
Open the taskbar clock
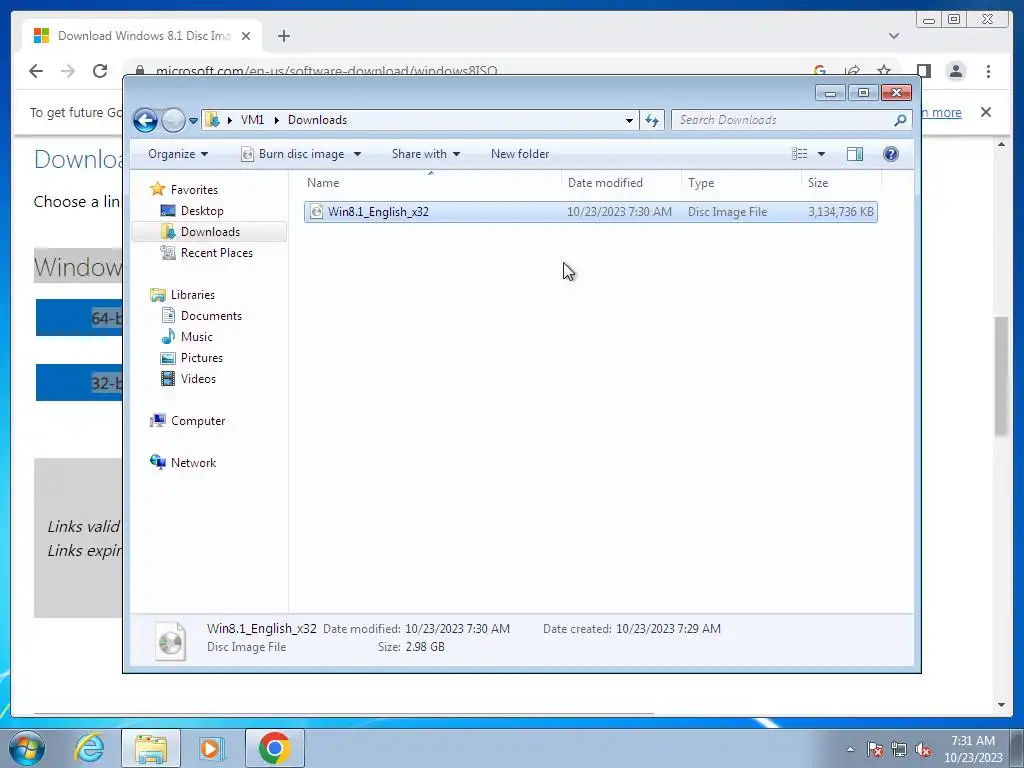(973, 749)
